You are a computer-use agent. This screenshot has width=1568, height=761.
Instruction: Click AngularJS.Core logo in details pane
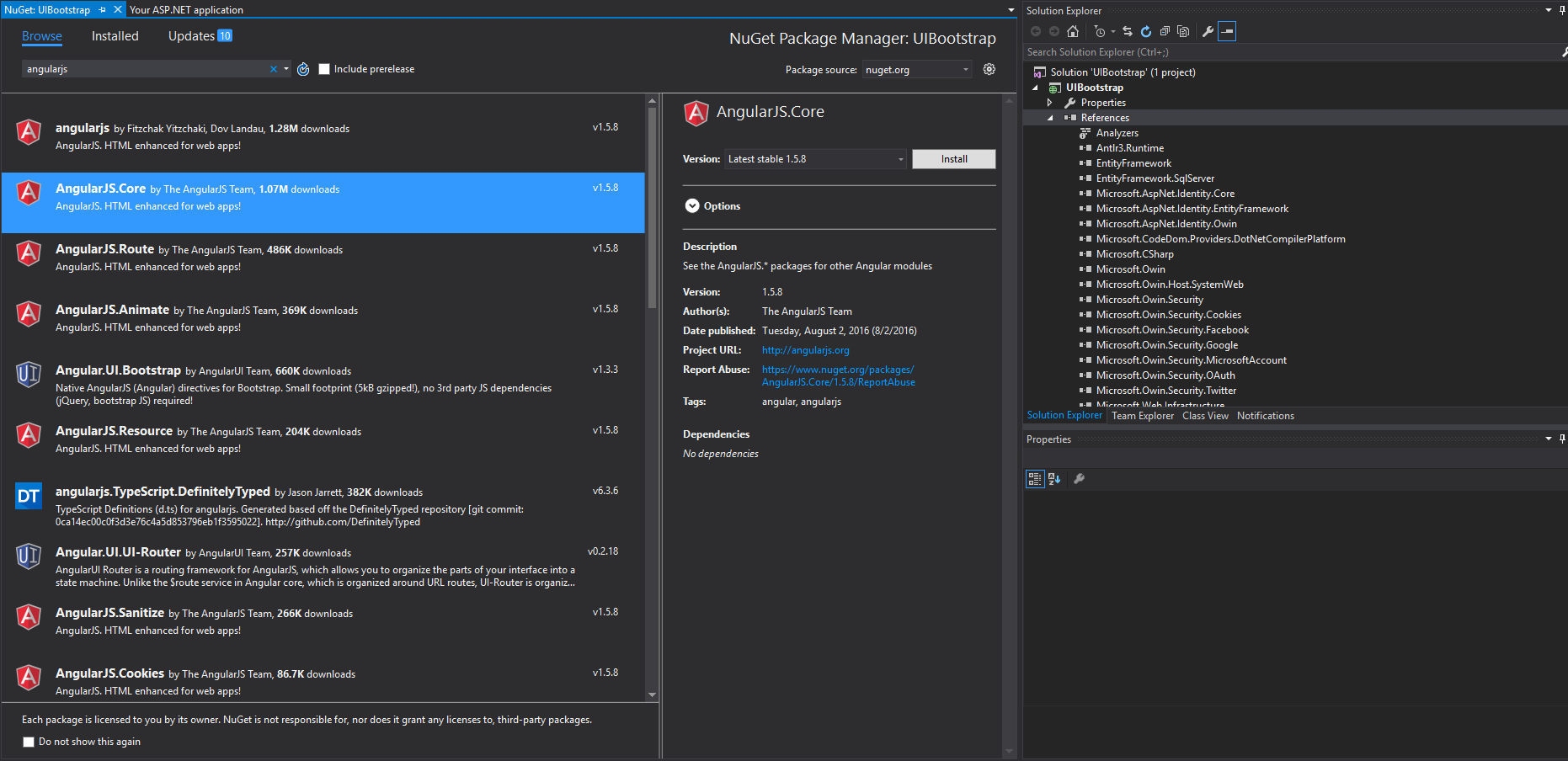pos(696,113)
